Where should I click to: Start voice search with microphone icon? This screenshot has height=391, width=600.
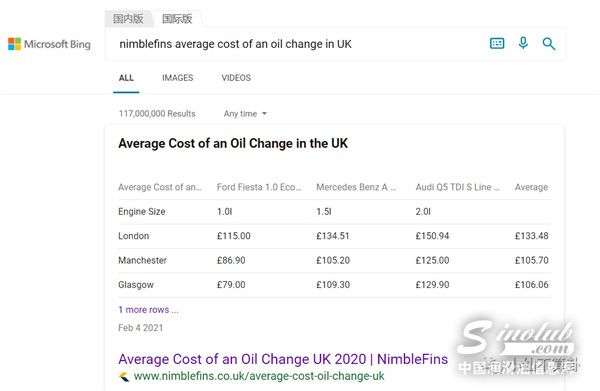[523, 43]
